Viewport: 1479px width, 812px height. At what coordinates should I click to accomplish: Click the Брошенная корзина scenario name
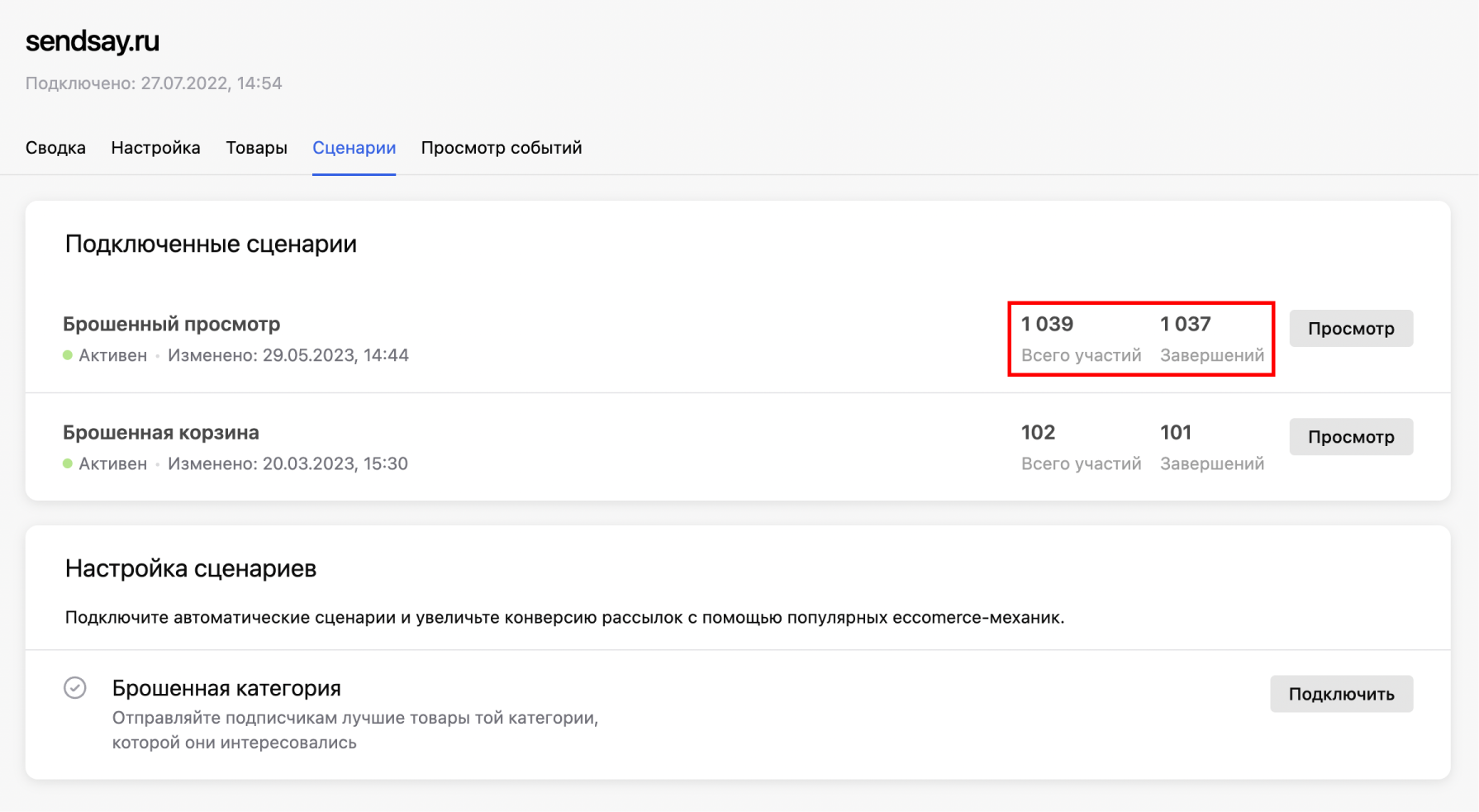[160, 432]
